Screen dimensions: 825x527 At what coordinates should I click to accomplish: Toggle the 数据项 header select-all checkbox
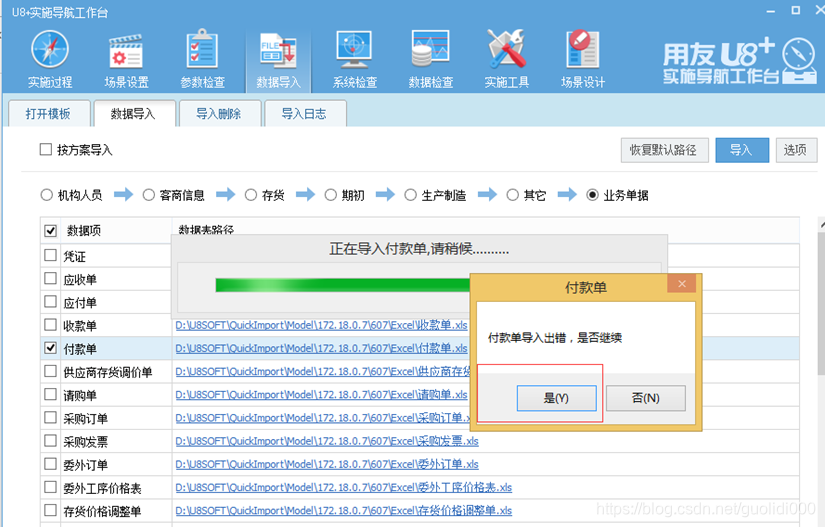click(51, 230)
